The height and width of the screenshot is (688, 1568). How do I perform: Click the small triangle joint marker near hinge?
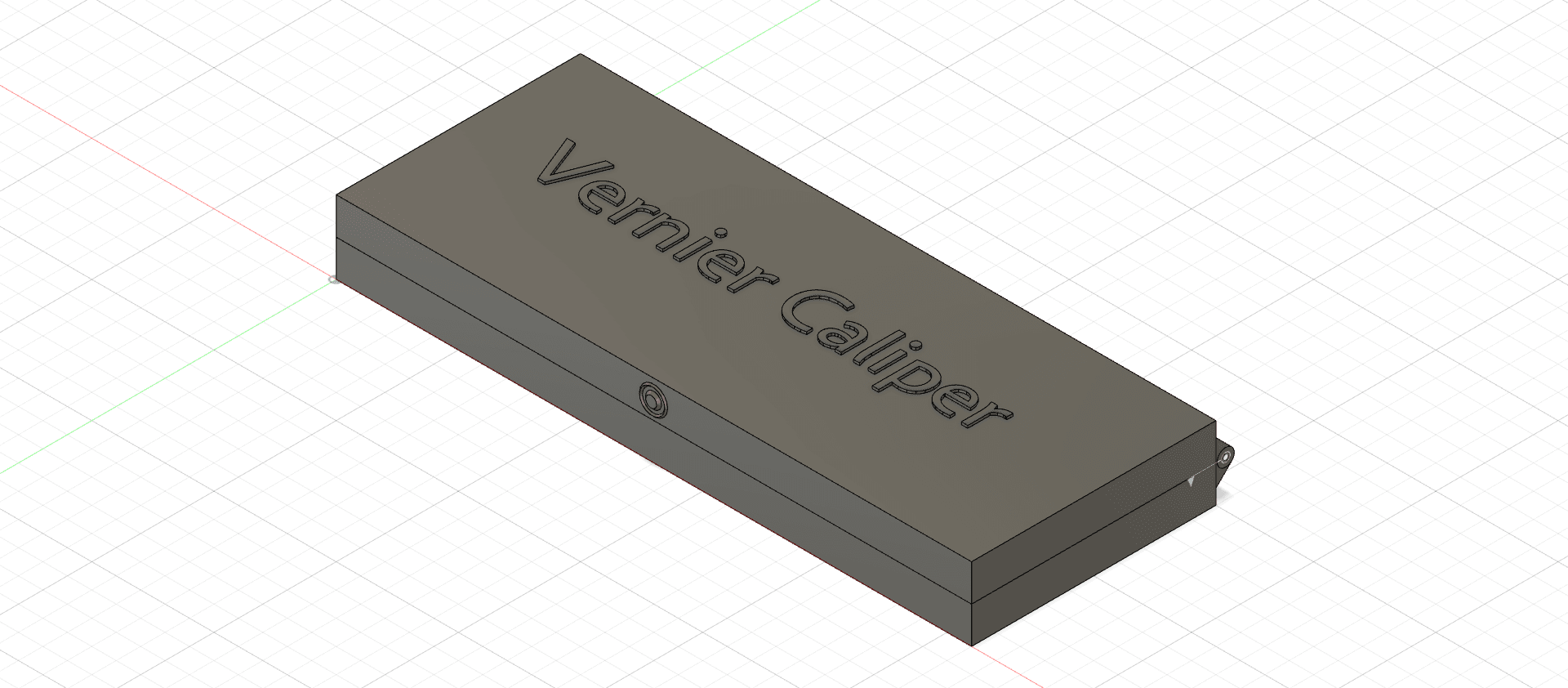(1192, 482)
